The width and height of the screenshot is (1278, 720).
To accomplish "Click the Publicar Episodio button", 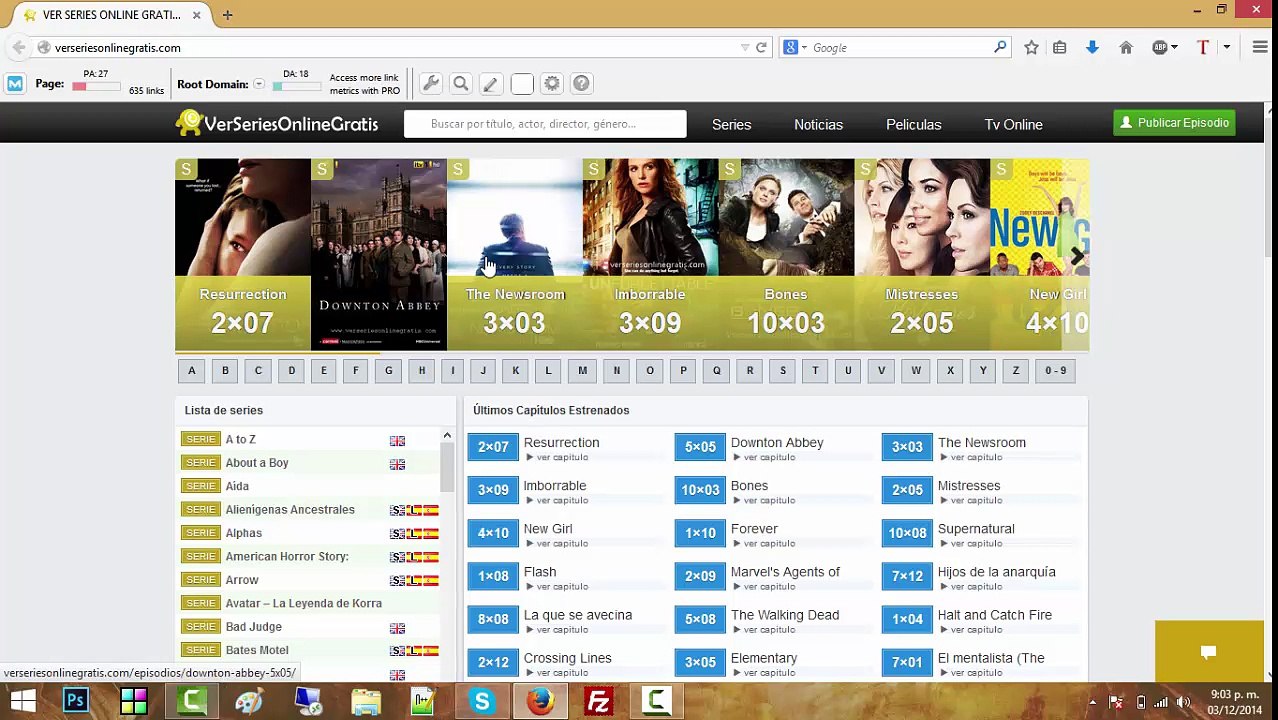I will 1174,123.
